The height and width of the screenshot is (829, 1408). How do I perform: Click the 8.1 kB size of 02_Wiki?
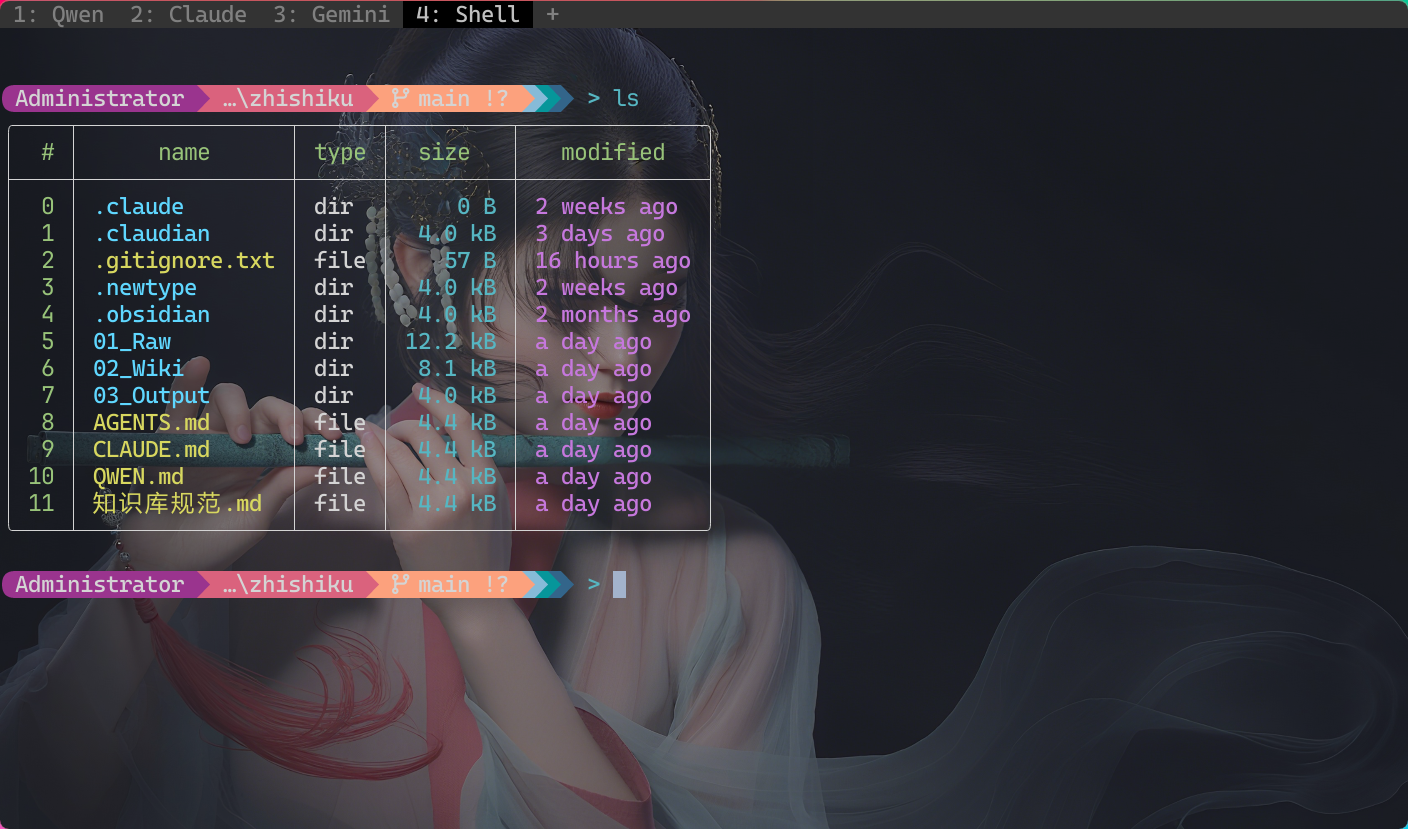457,369
